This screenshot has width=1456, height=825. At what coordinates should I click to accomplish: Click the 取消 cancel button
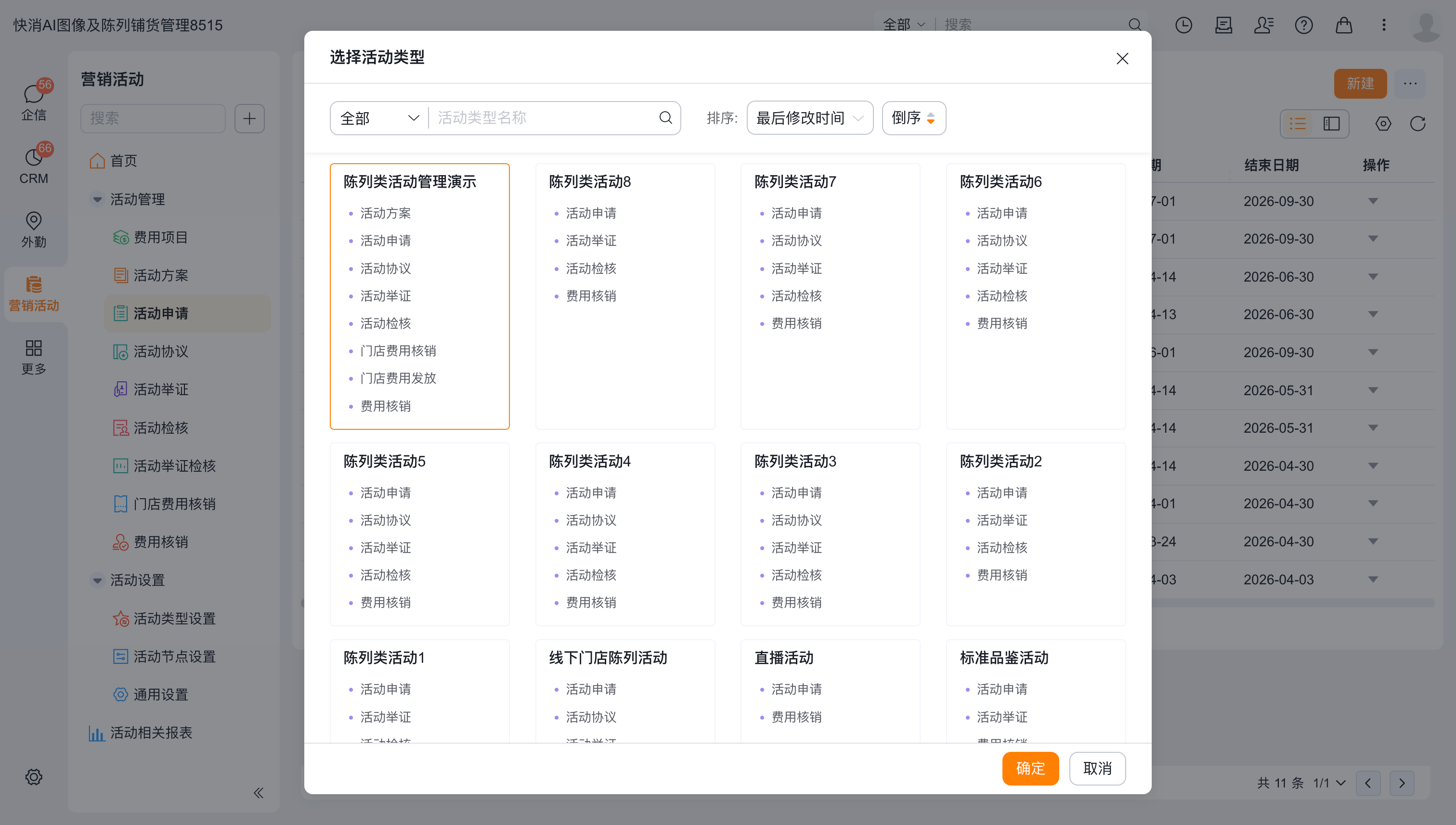pyautogui.click(x=1097, y=768)
